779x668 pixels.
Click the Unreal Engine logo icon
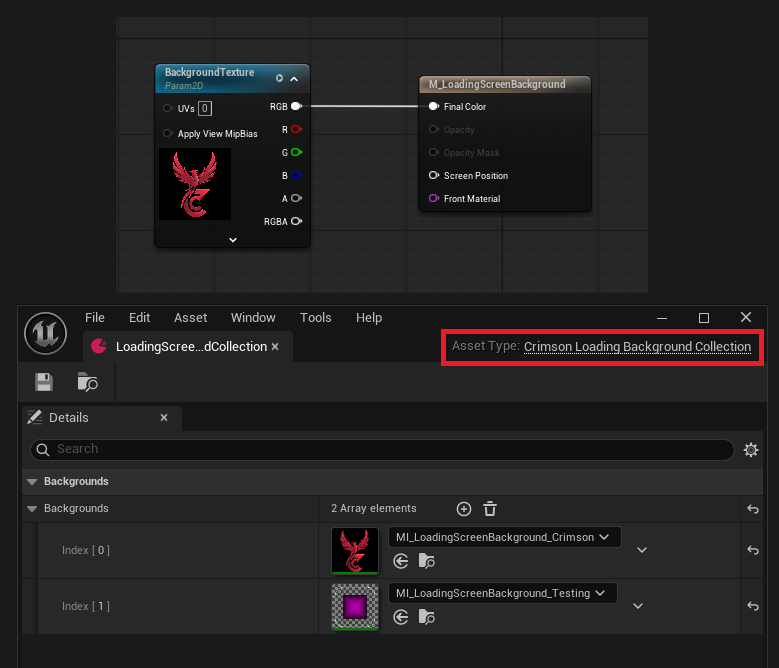pyautogui.click(x=45, y=333)
